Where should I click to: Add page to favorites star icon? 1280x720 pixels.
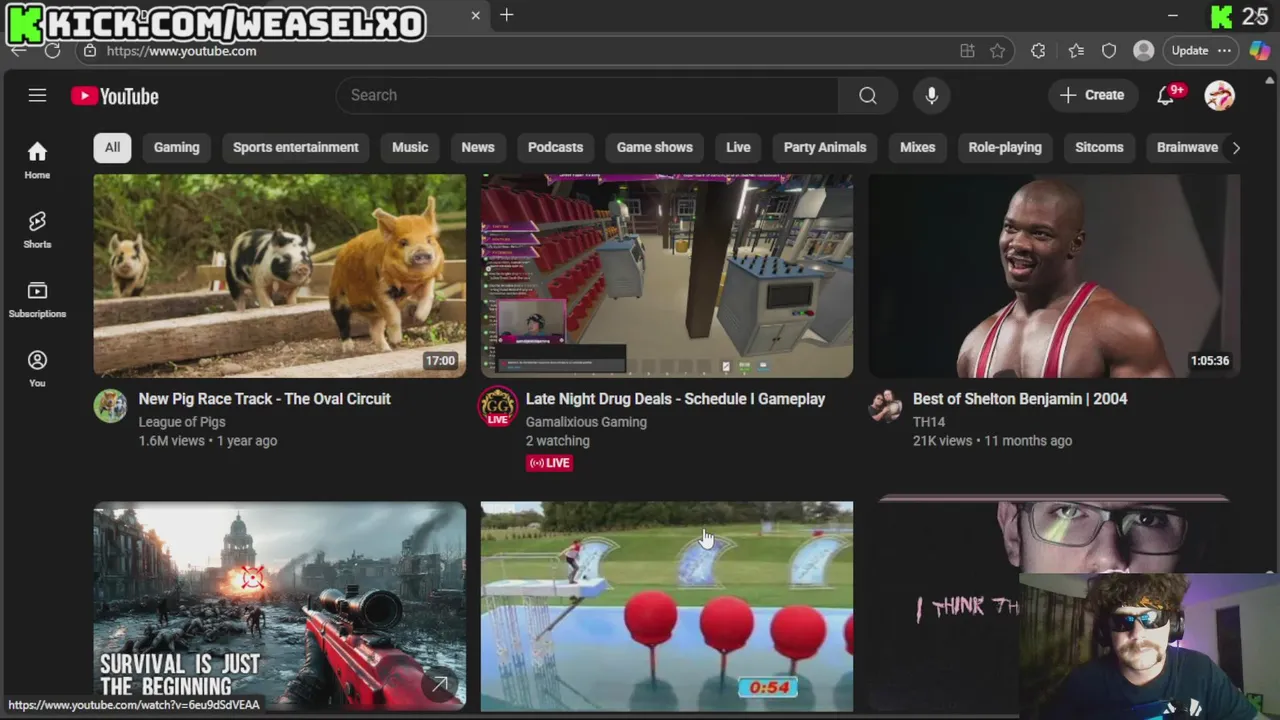click(x=997, y=51)
